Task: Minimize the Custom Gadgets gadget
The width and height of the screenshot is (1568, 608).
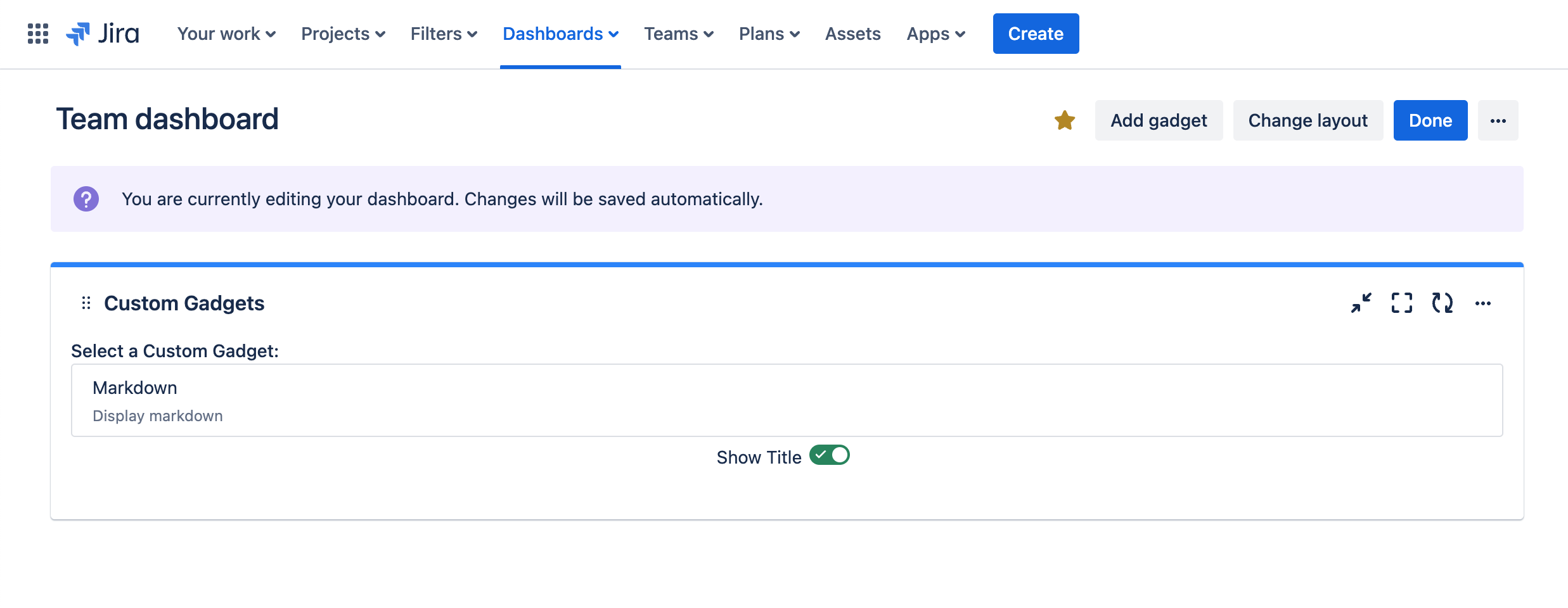Action: click(x=1361, y=303)
